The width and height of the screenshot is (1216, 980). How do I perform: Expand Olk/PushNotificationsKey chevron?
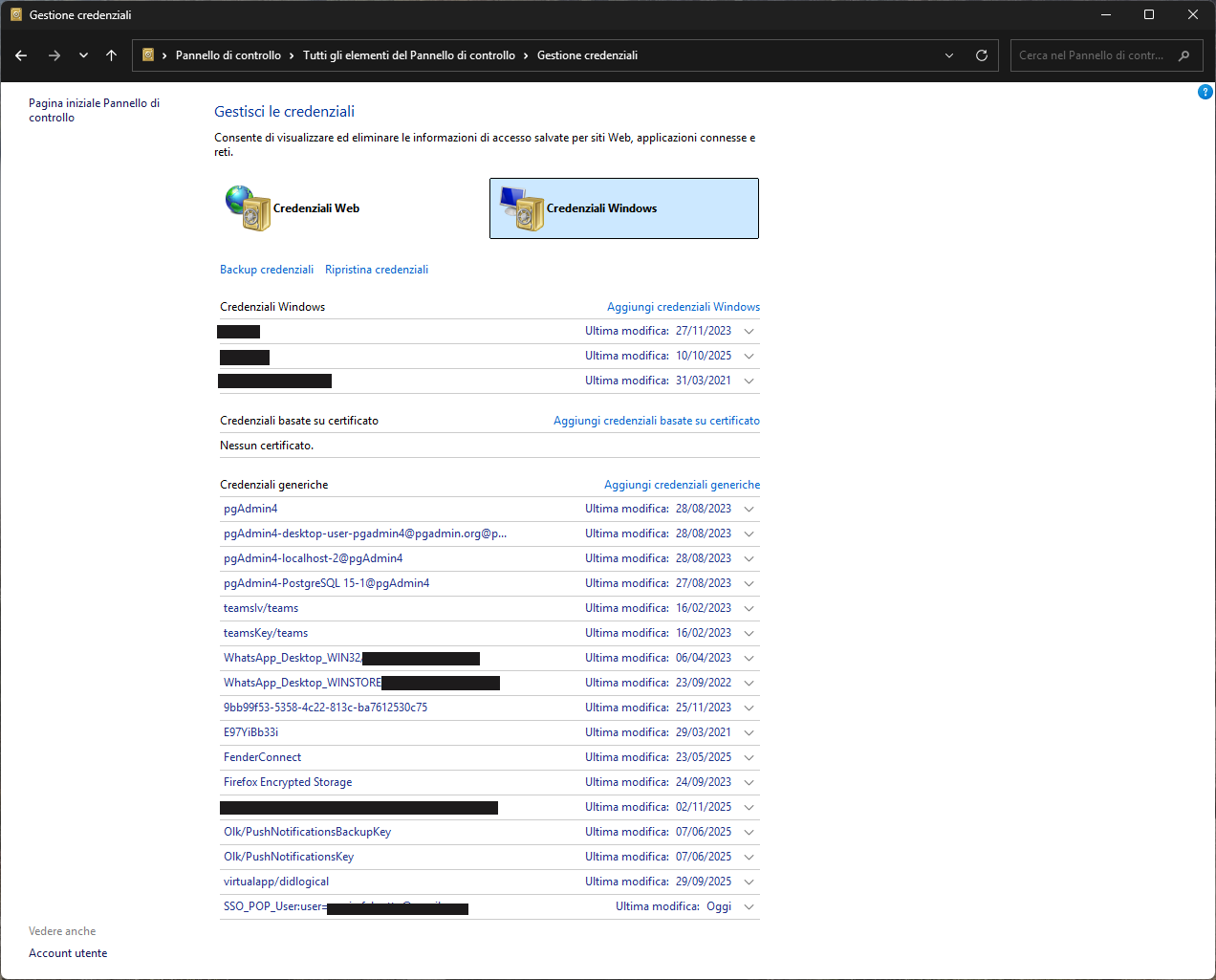749,857
